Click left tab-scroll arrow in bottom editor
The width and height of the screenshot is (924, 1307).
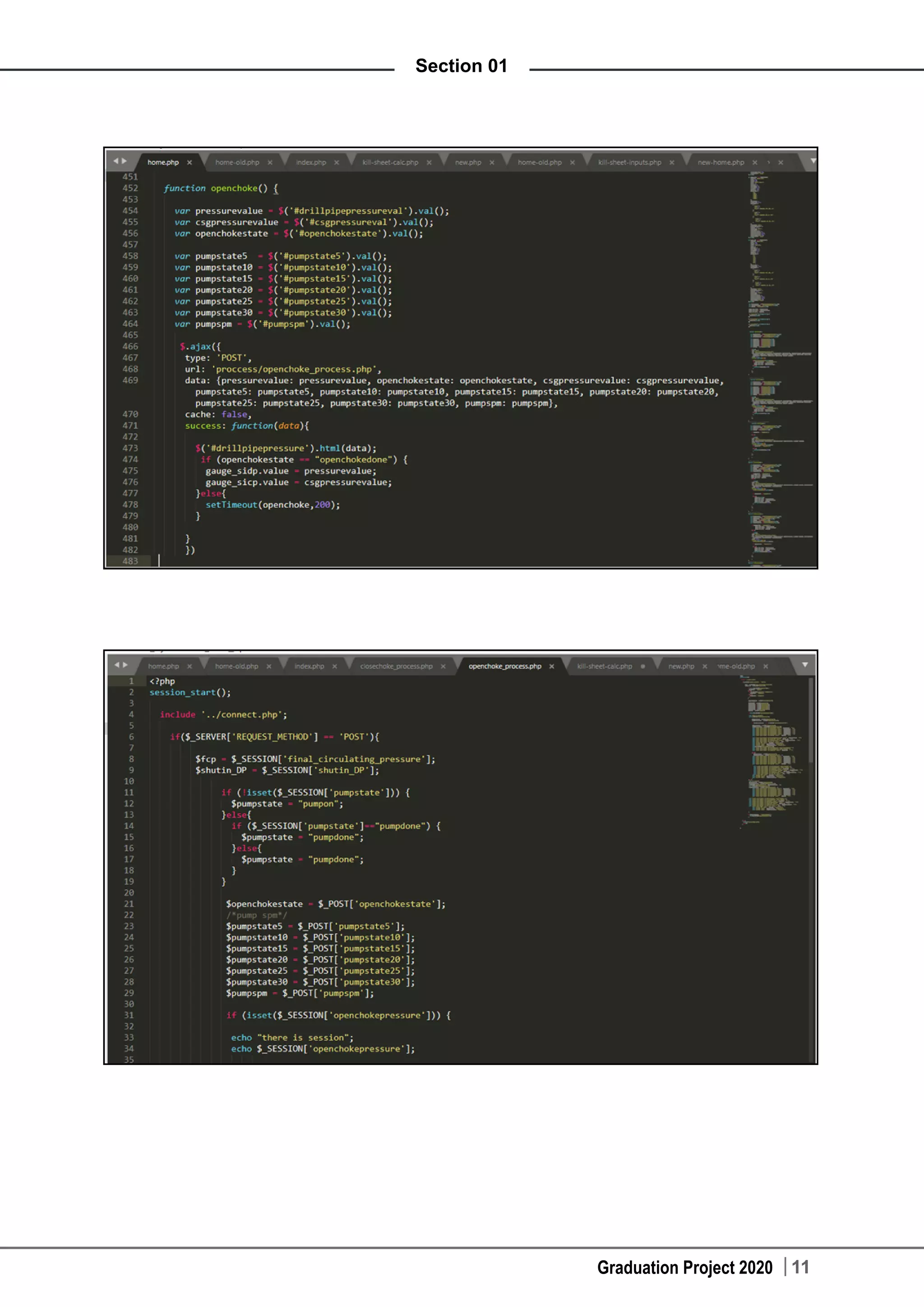(x=117, y=664)
